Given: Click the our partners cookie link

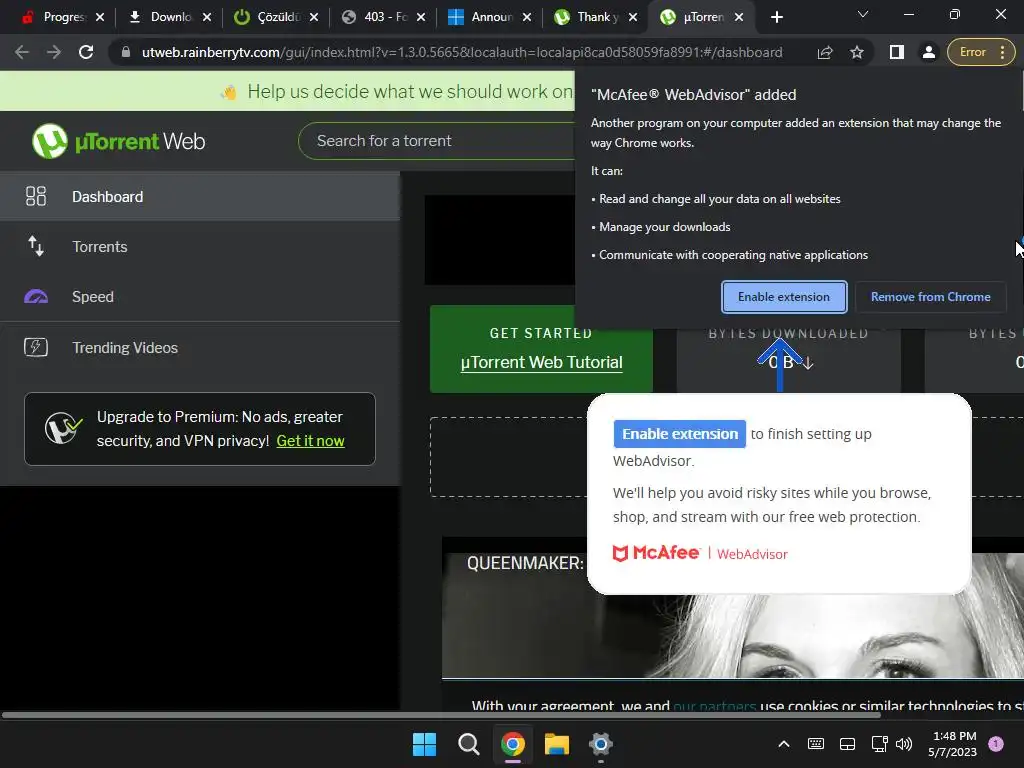Looking at the screenshot, I should (714, 706).
